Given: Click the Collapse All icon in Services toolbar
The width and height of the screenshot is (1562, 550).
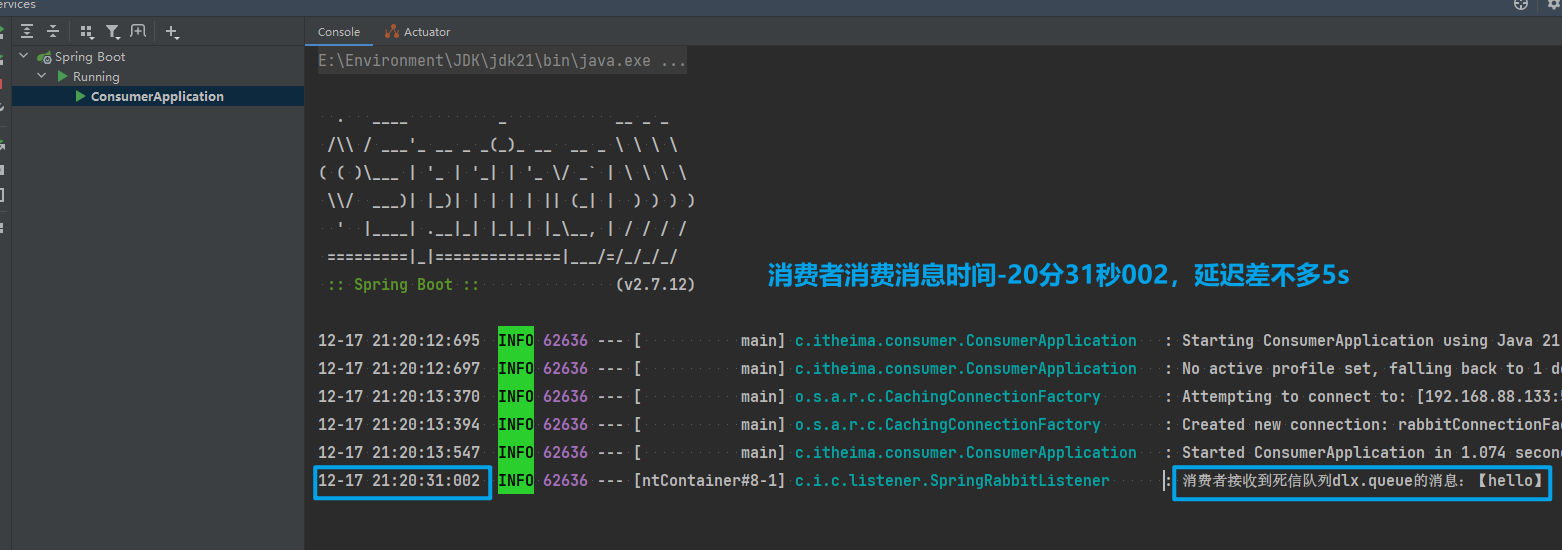Looking at the screenshot, I should coord(53,32).
